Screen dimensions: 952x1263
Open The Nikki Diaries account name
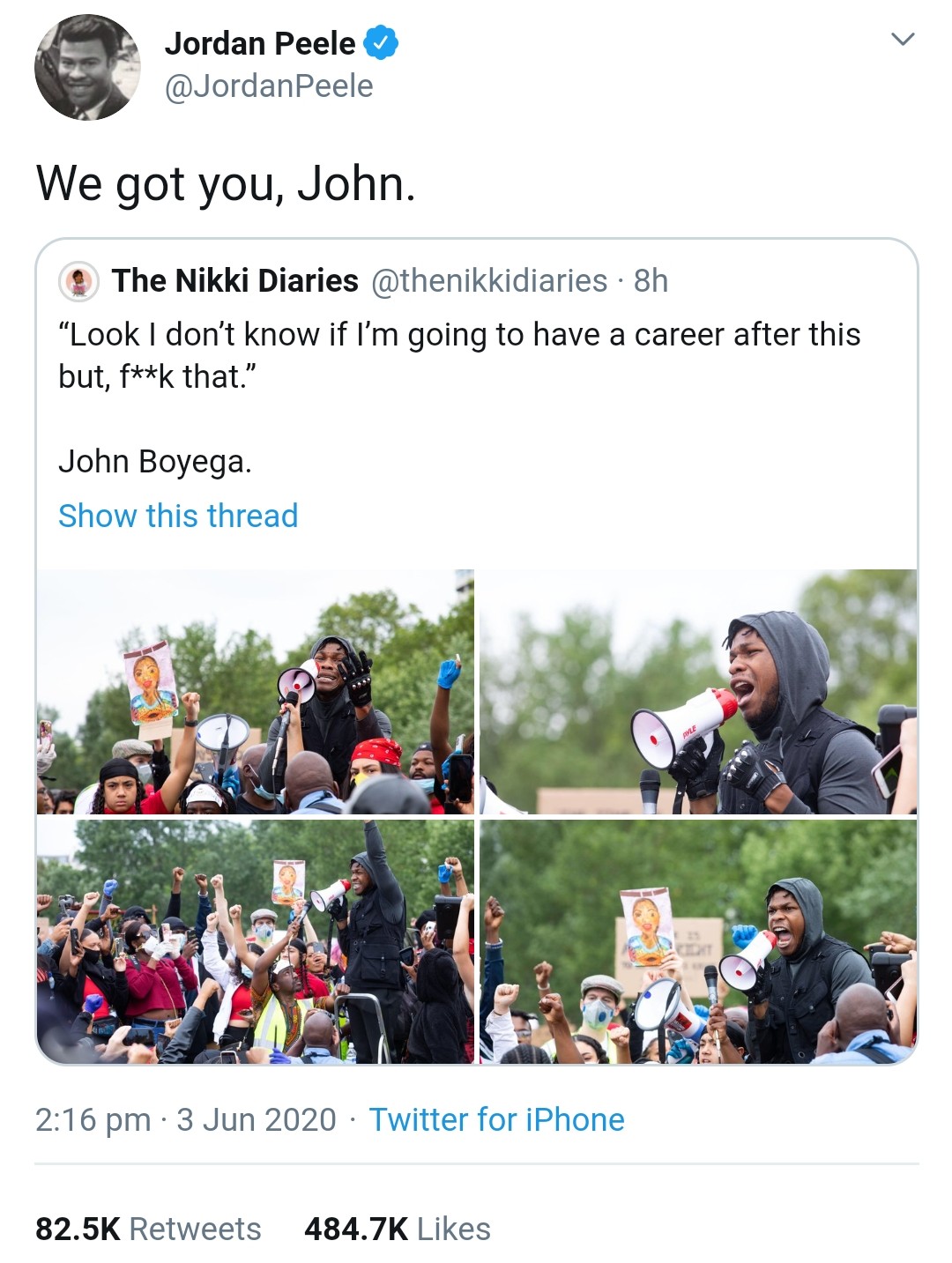coord(235,280)
